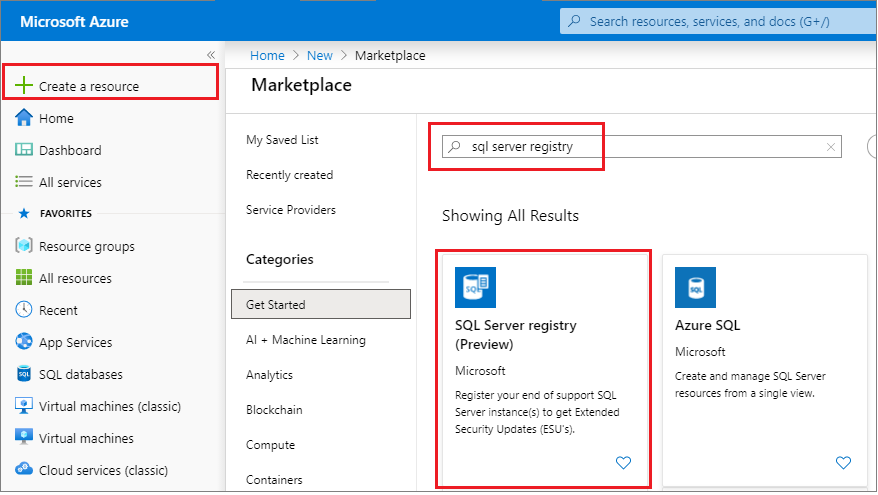The width and height of the screenshot is (878, 495).
Task: Click the Azure SQL tile icon
Action: (695, 287)
